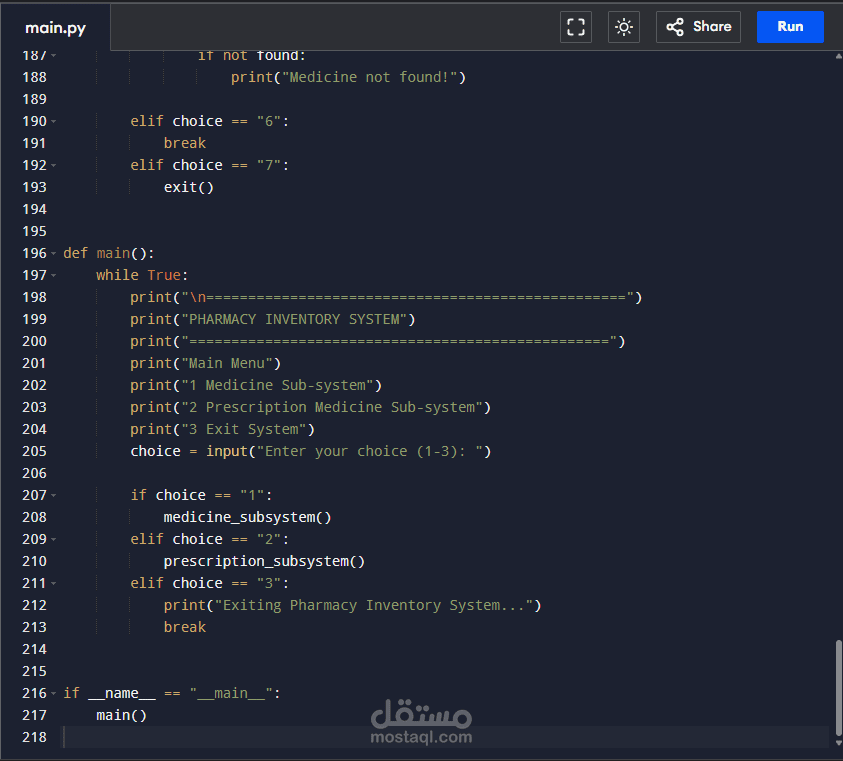843x761 pixels.
Task: Run the program with the Run button
Action: click(790, 27)
